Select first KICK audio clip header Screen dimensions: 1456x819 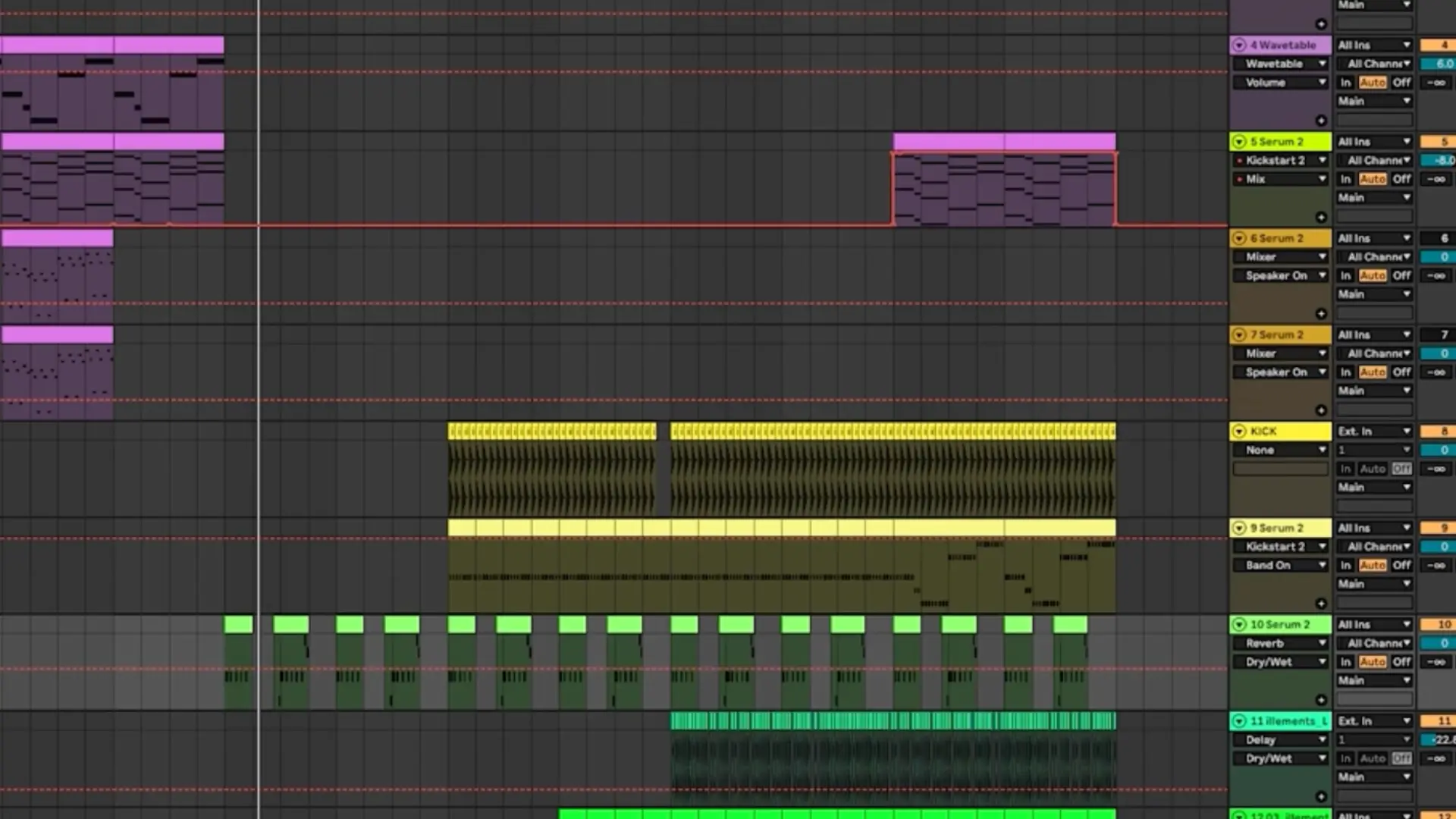552,431
